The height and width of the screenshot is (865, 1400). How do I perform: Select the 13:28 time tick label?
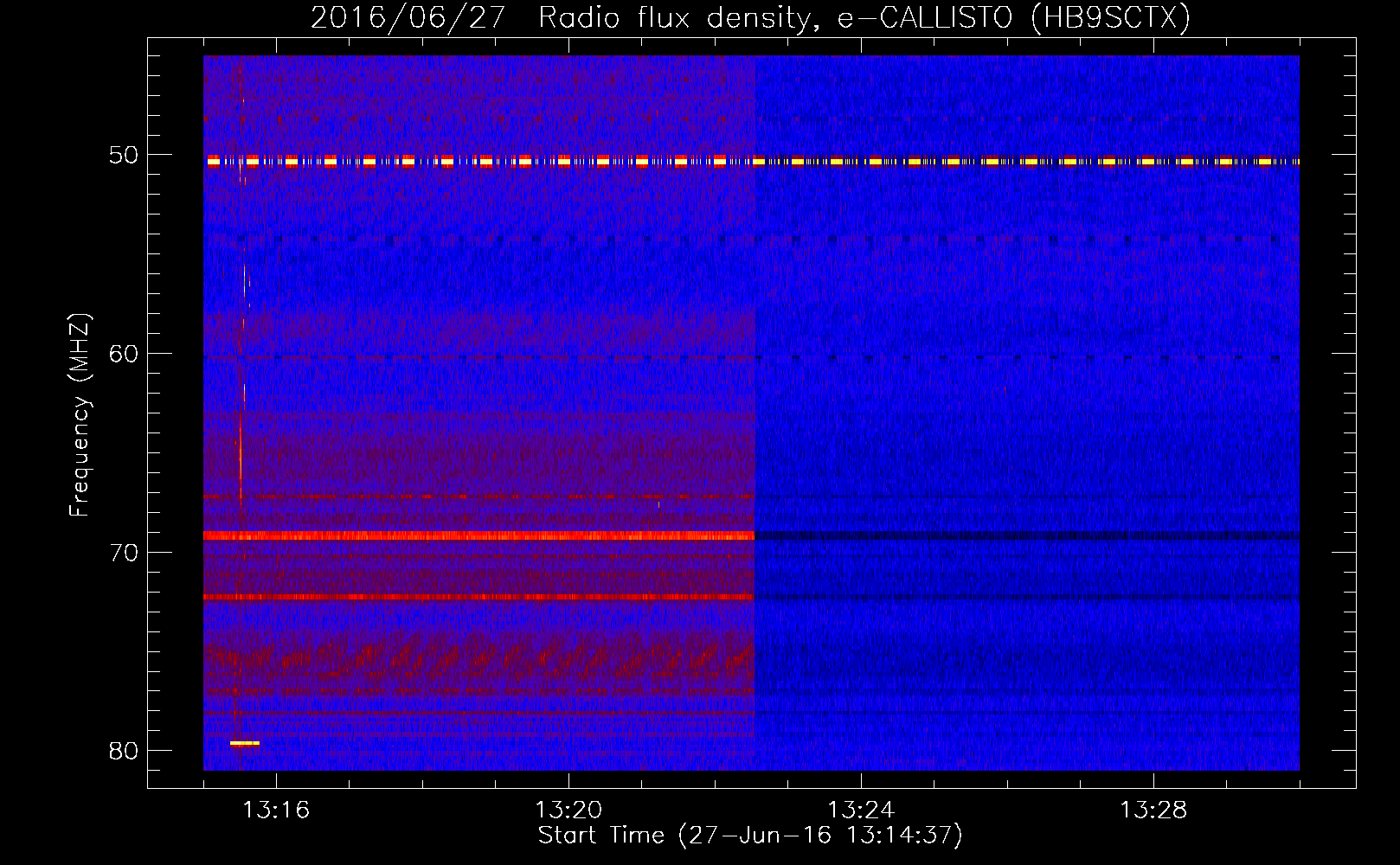pyautogui.click(x=1153, y=811)
